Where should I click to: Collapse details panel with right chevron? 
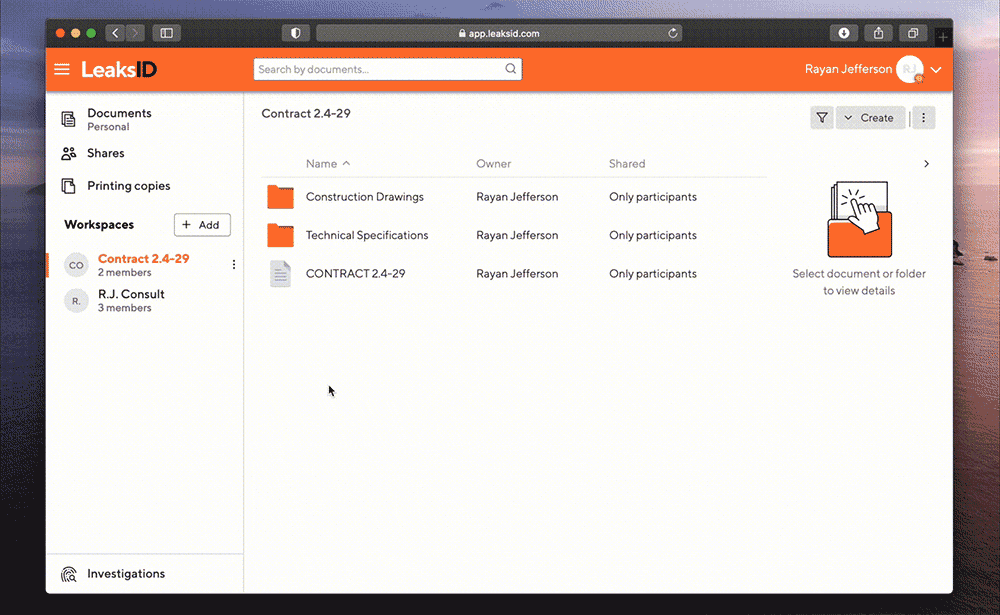(x=926, y=164)
